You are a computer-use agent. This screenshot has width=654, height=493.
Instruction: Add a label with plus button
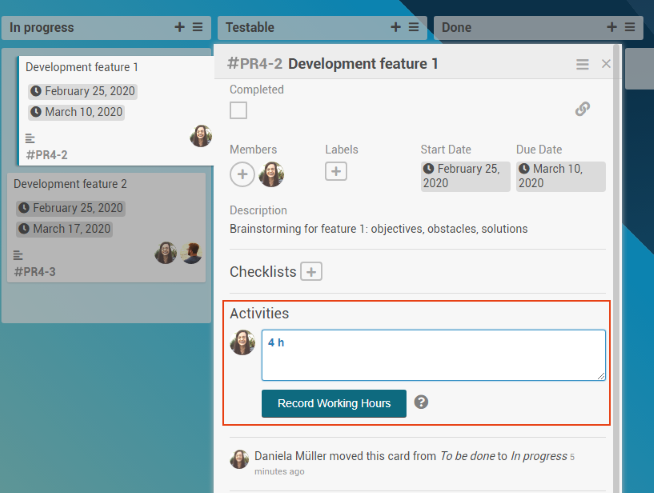(x=336, y=171)
